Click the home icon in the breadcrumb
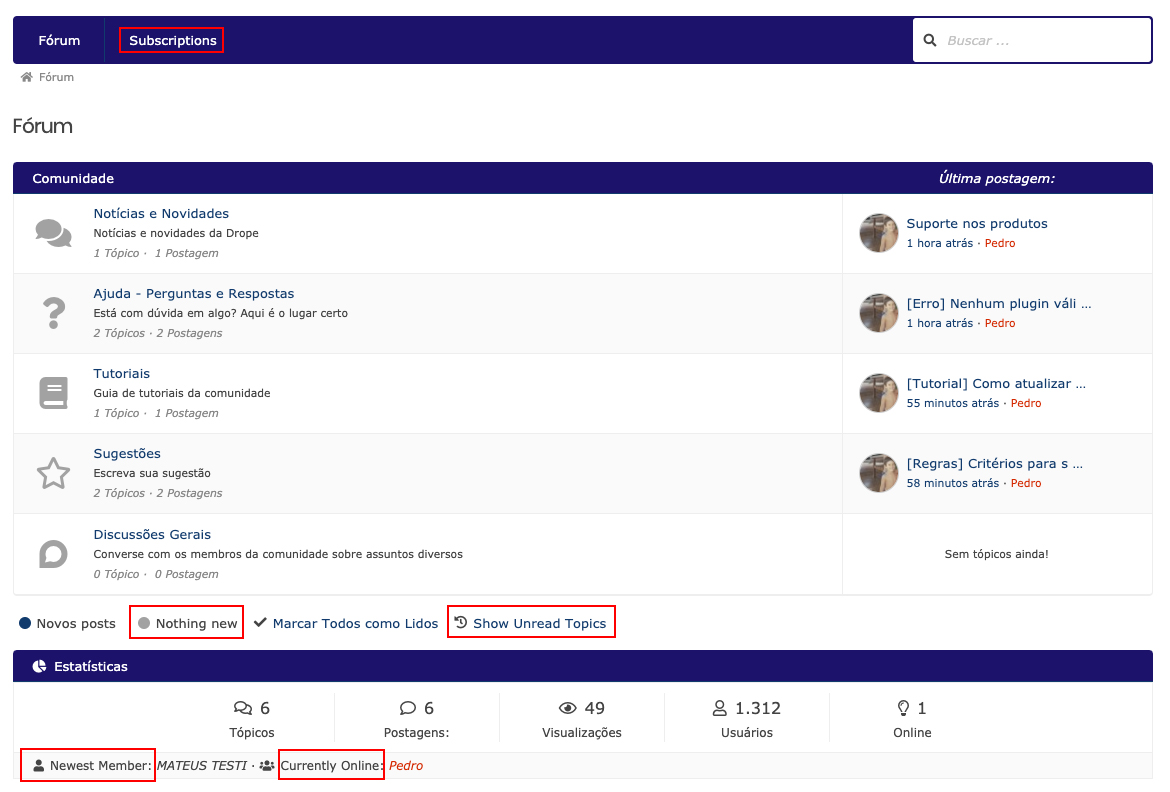The image size is (1170, 792). (27, 77)
